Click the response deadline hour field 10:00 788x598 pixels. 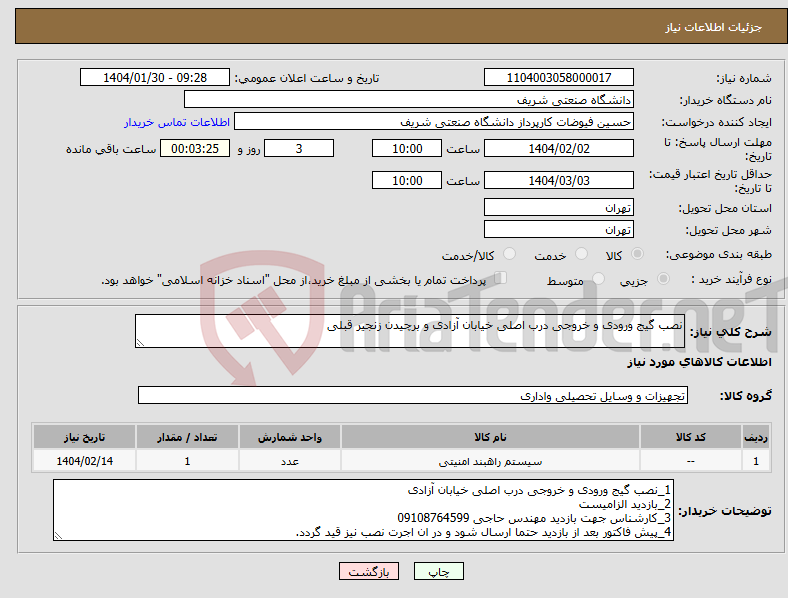click(x=407, y=148)
